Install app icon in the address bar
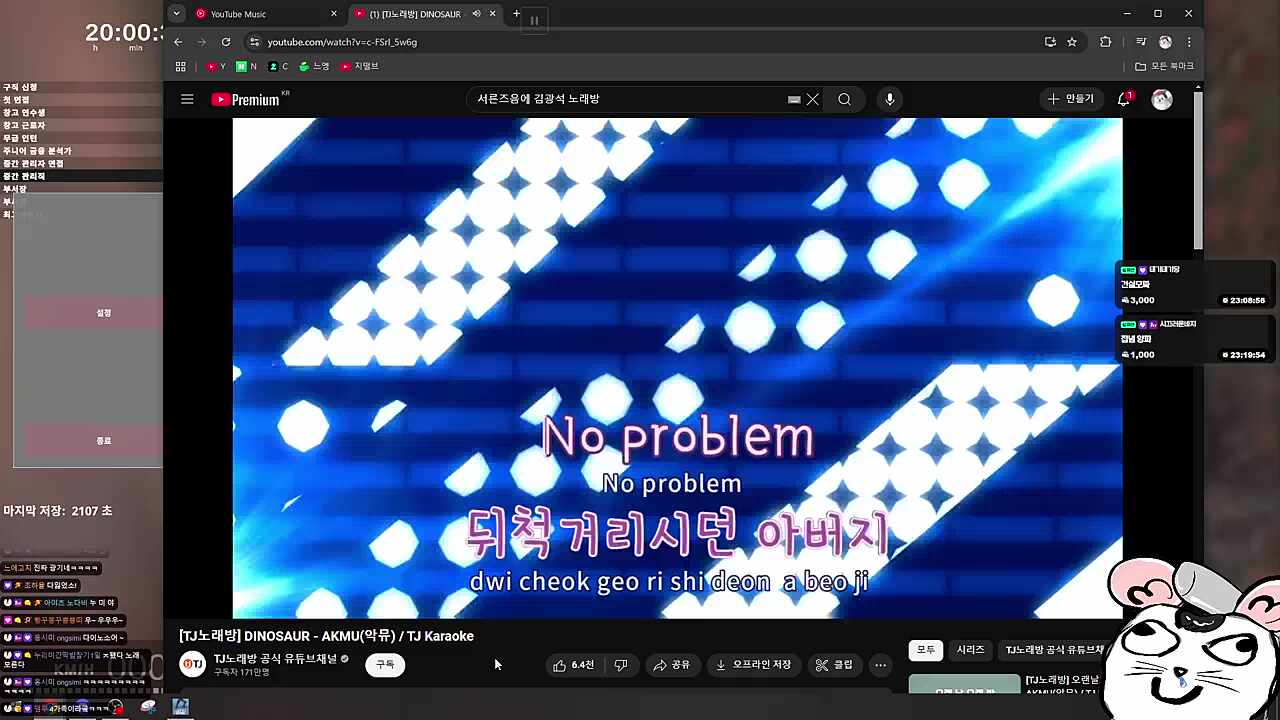The height and width of the screenshot is (720, 1280). (1050, 42)
